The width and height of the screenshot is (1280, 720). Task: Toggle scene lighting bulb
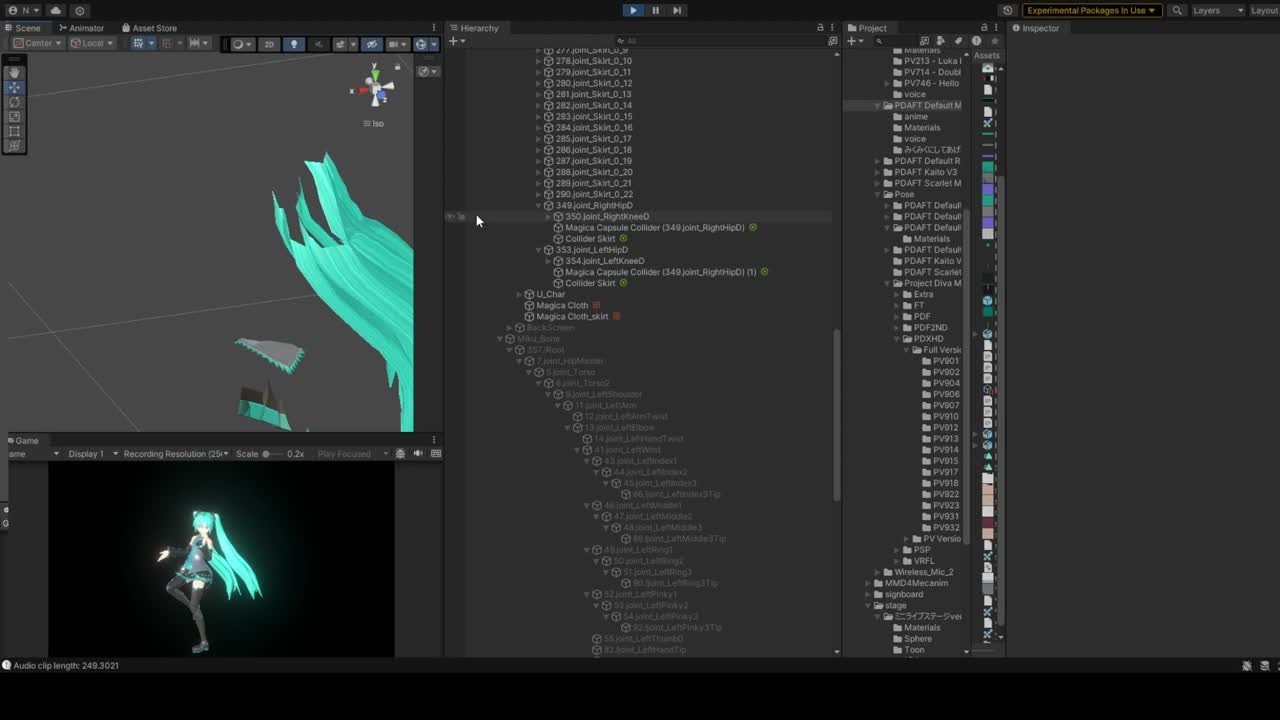coord(293,44)
